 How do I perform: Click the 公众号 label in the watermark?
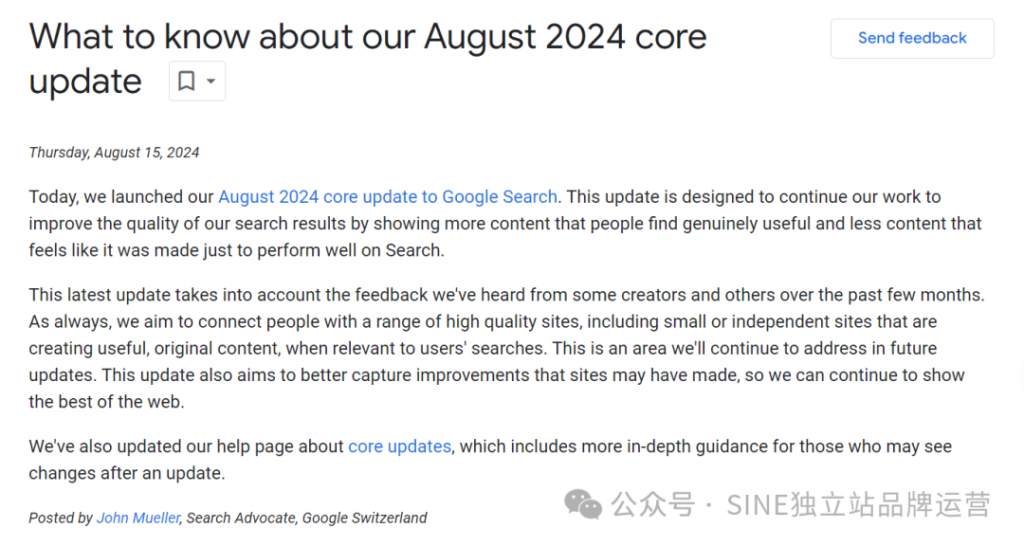652,505
